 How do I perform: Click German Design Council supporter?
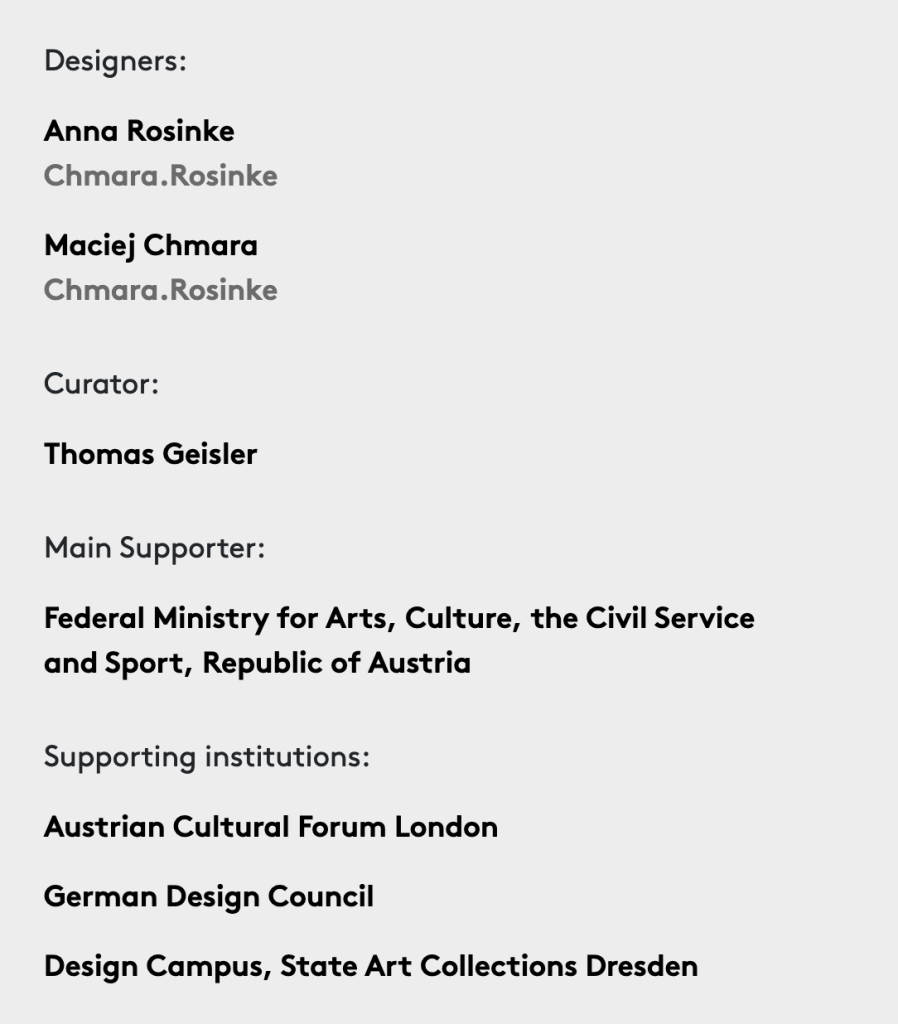[209, 897]
